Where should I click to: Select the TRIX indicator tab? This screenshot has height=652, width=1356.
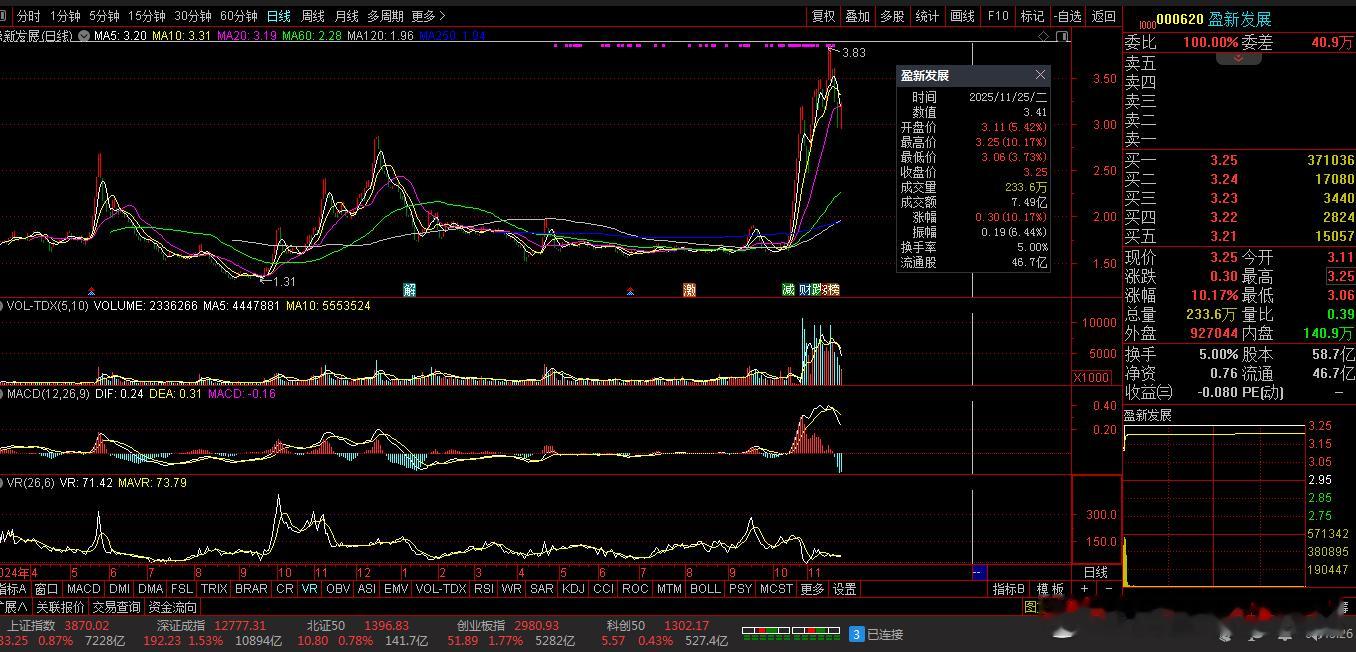214,589
